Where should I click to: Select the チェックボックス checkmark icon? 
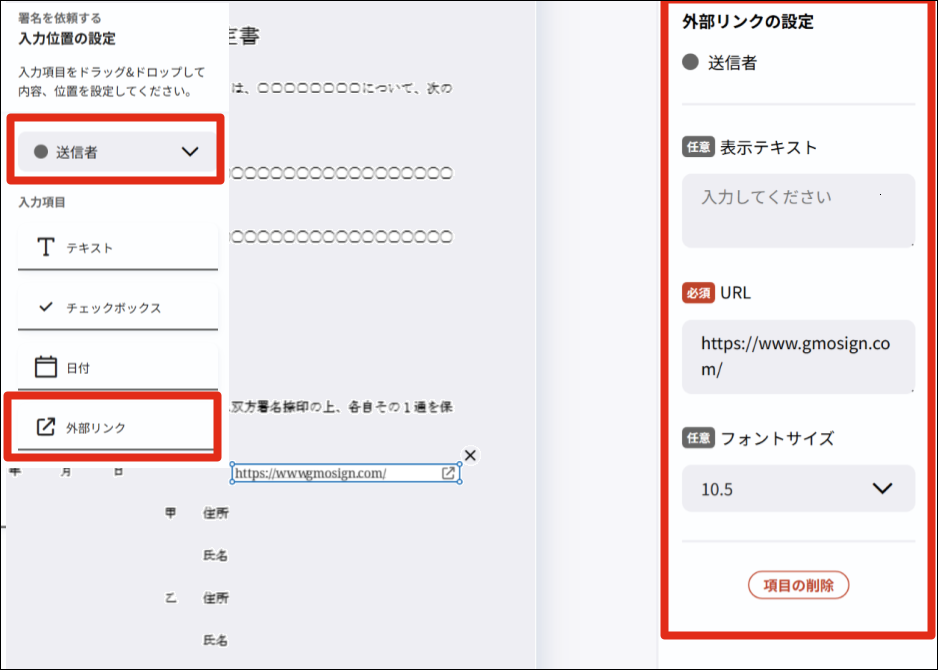point(45,307)
